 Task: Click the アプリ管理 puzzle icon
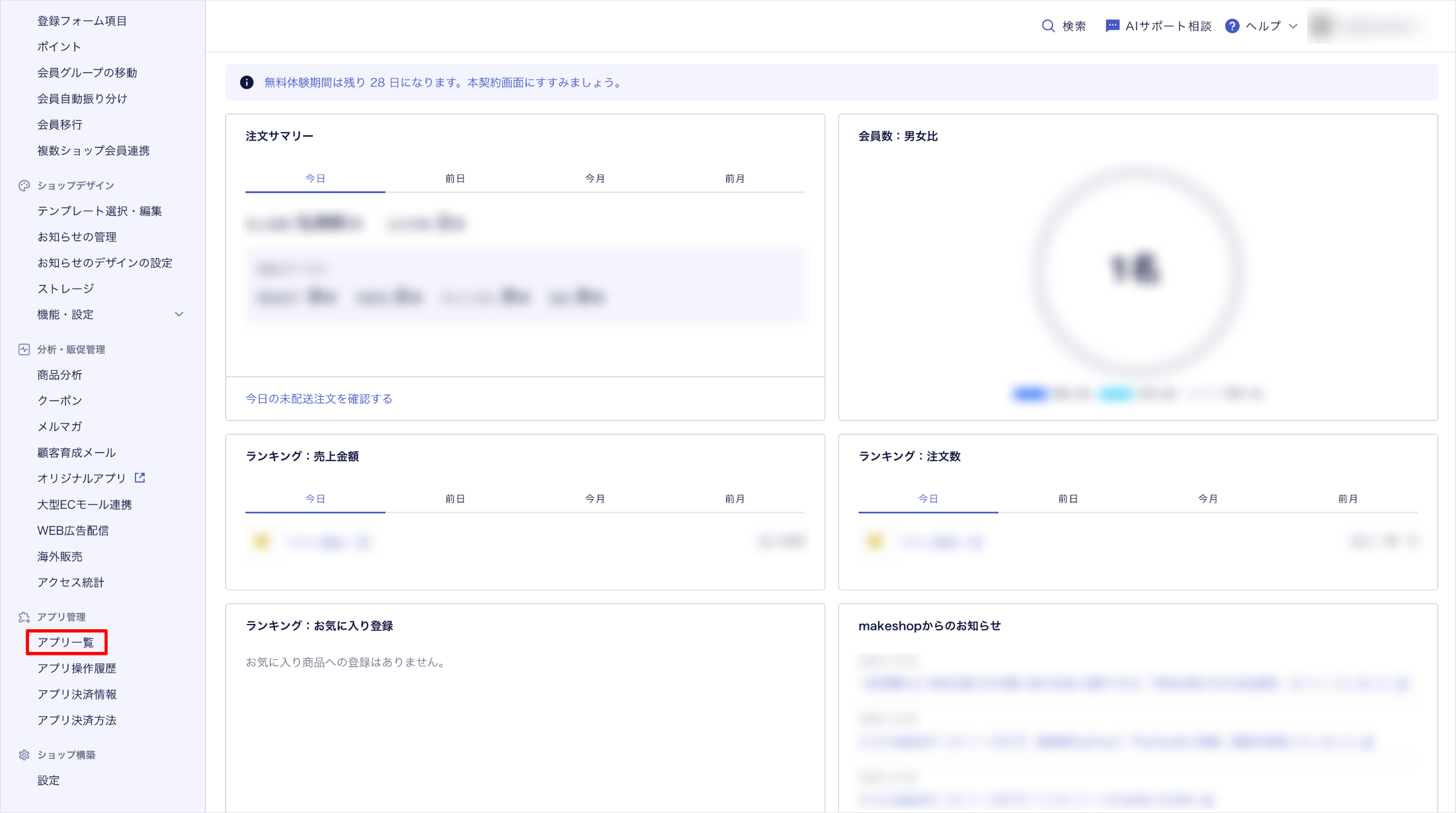tap(24, 617)
